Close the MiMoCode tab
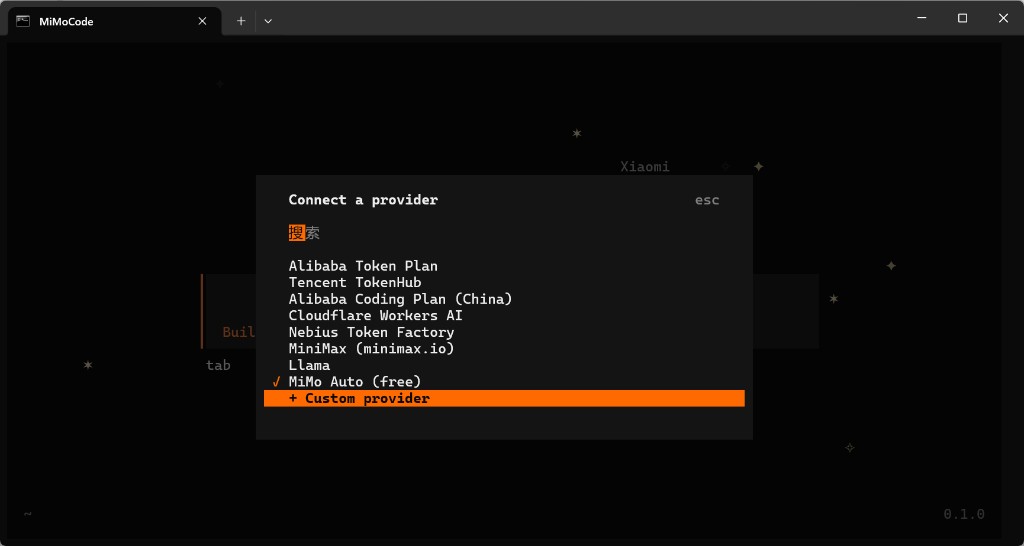The height and width of the screenshot is (546, 1024). click(202, 21)
